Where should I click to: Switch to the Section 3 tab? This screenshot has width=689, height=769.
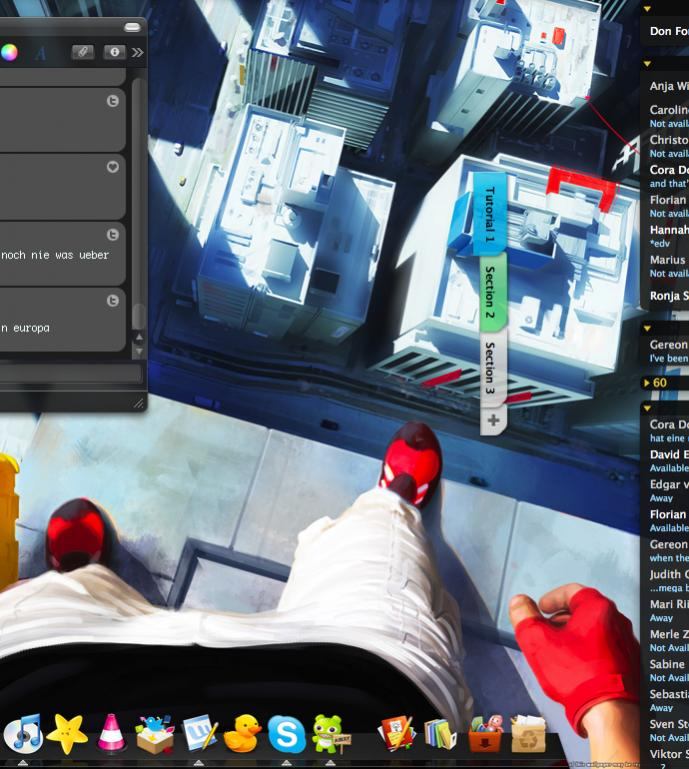click(492, 368)
